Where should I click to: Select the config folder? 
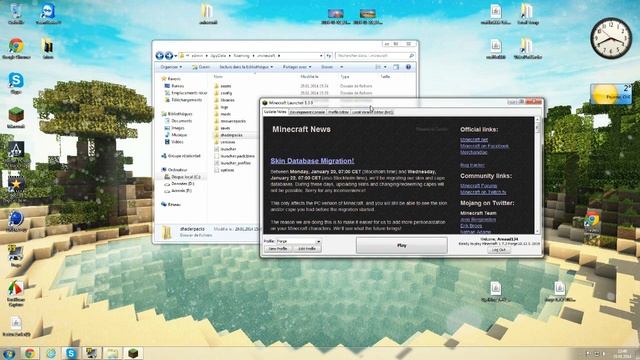223,93
